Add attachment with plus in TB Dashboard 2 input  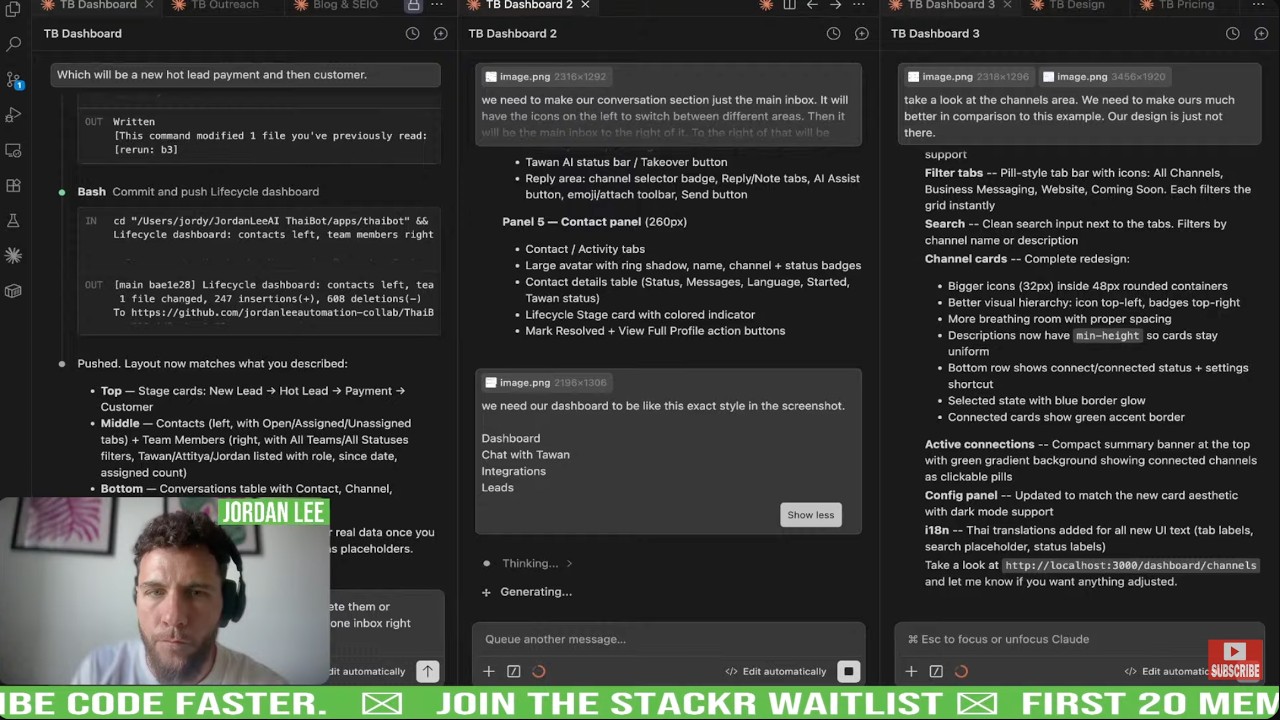(x=488, y=671)
